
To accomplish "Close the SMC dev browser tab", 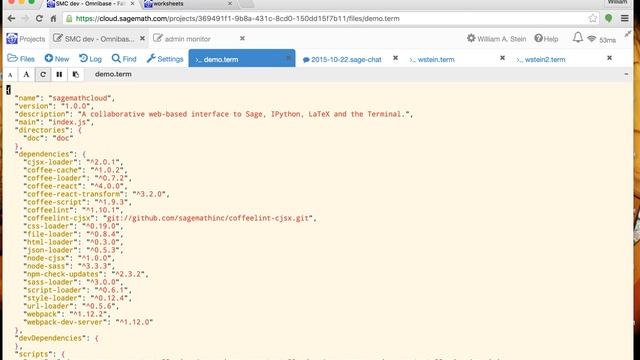I will click(132, 3).
